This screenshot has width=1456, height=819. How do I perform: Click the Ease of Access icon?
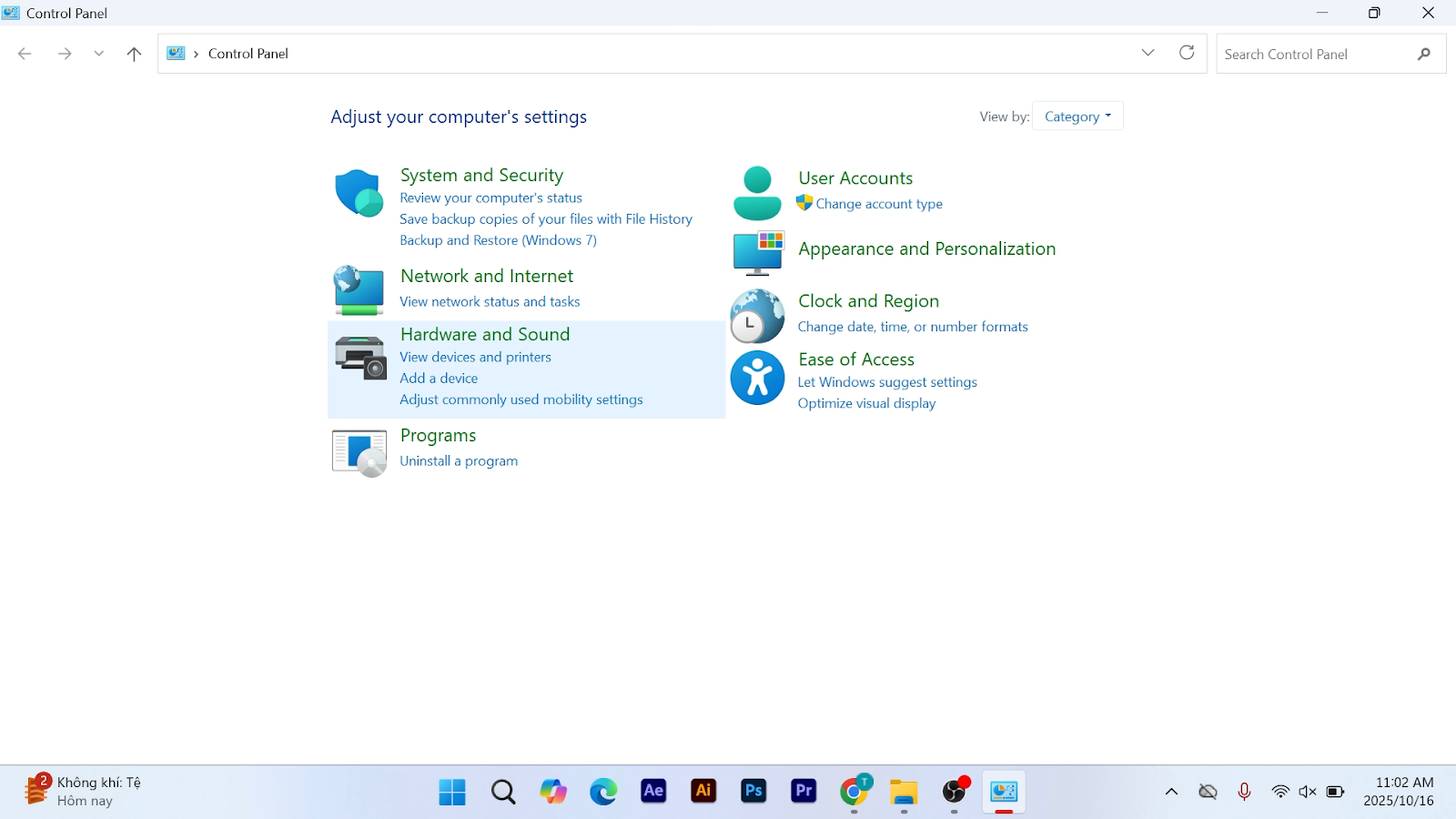tap(757, 378)
